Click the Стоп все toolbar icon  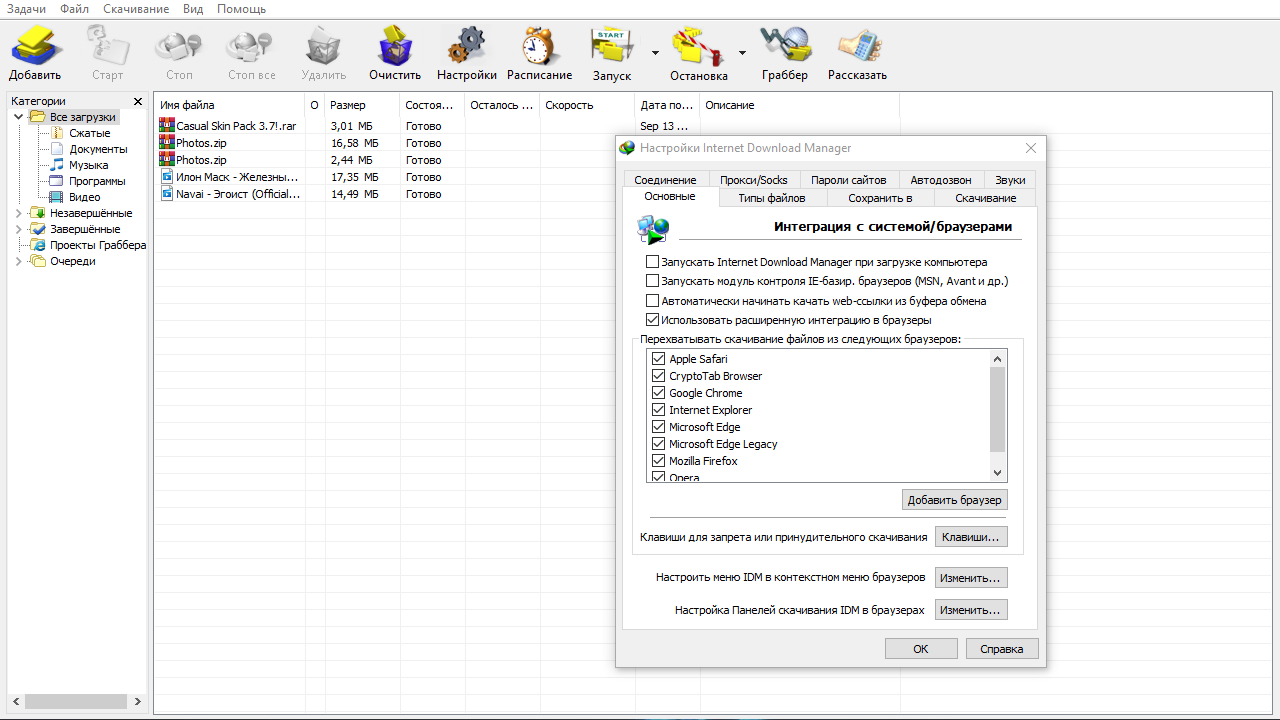pyautogui.click(x=251, y=45)
